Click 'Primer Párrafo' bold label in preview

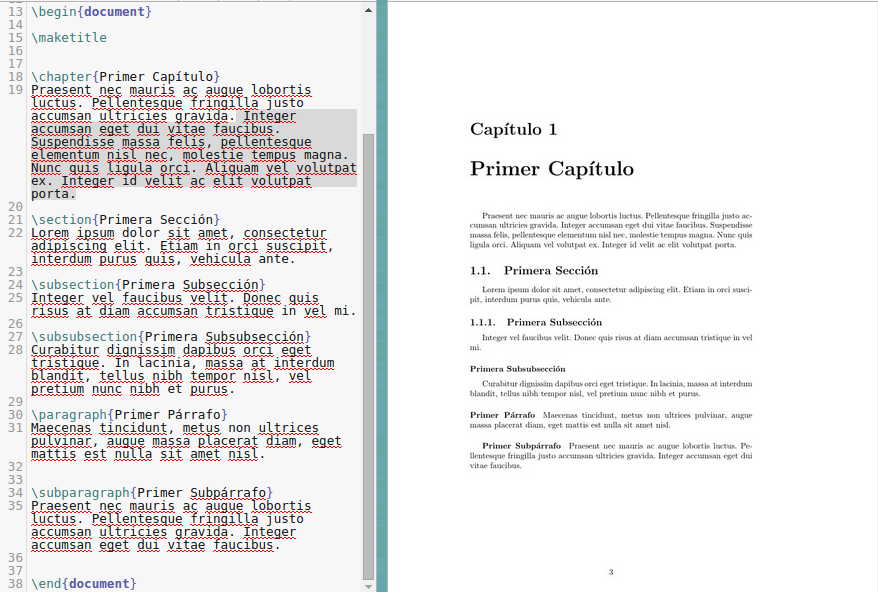tap(502, 415)
